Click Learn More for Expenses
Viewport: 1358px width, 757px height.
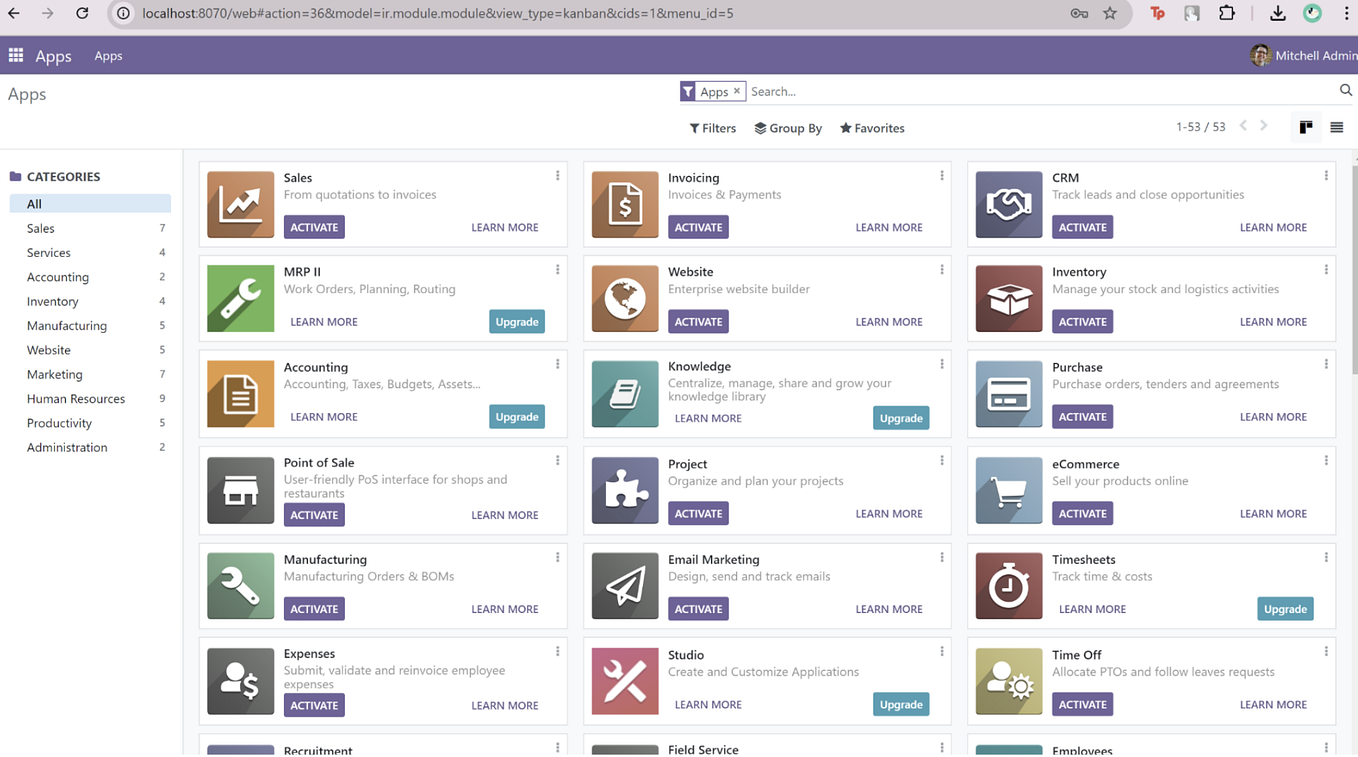coord(504,705)
